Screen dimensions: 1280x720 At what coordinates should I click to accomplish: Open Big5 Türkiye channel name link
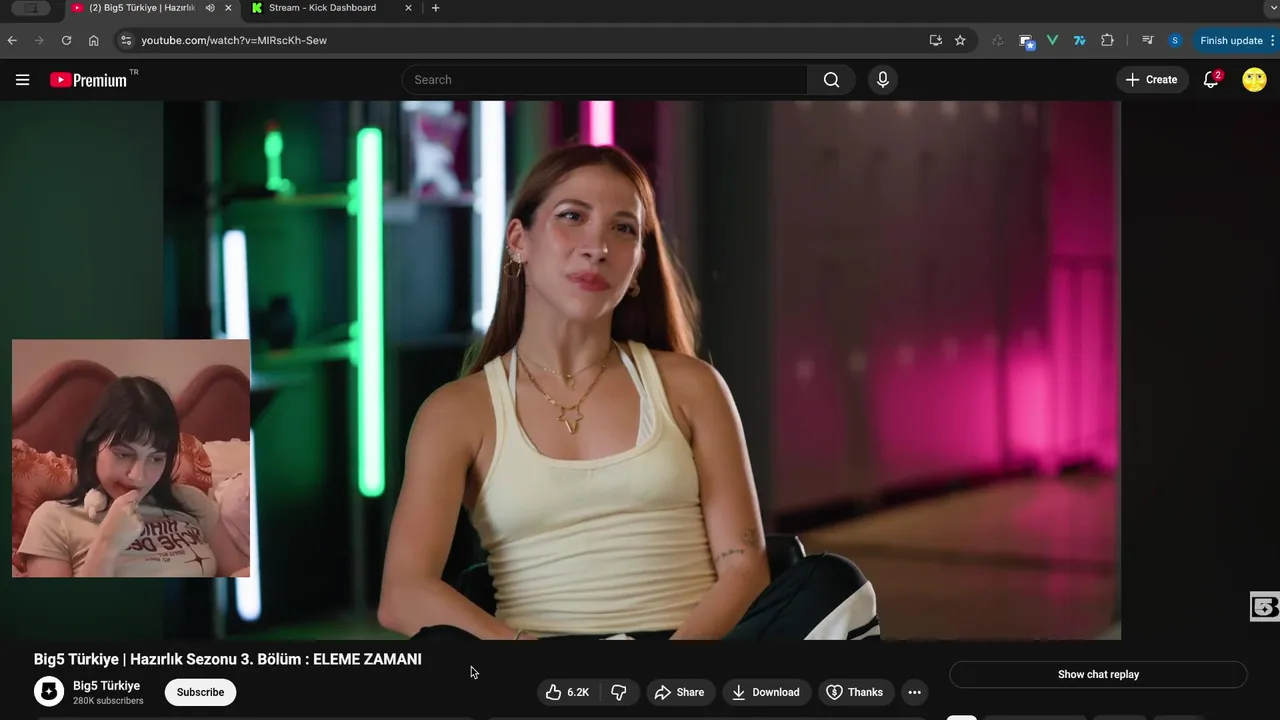(x=106, y=686)
